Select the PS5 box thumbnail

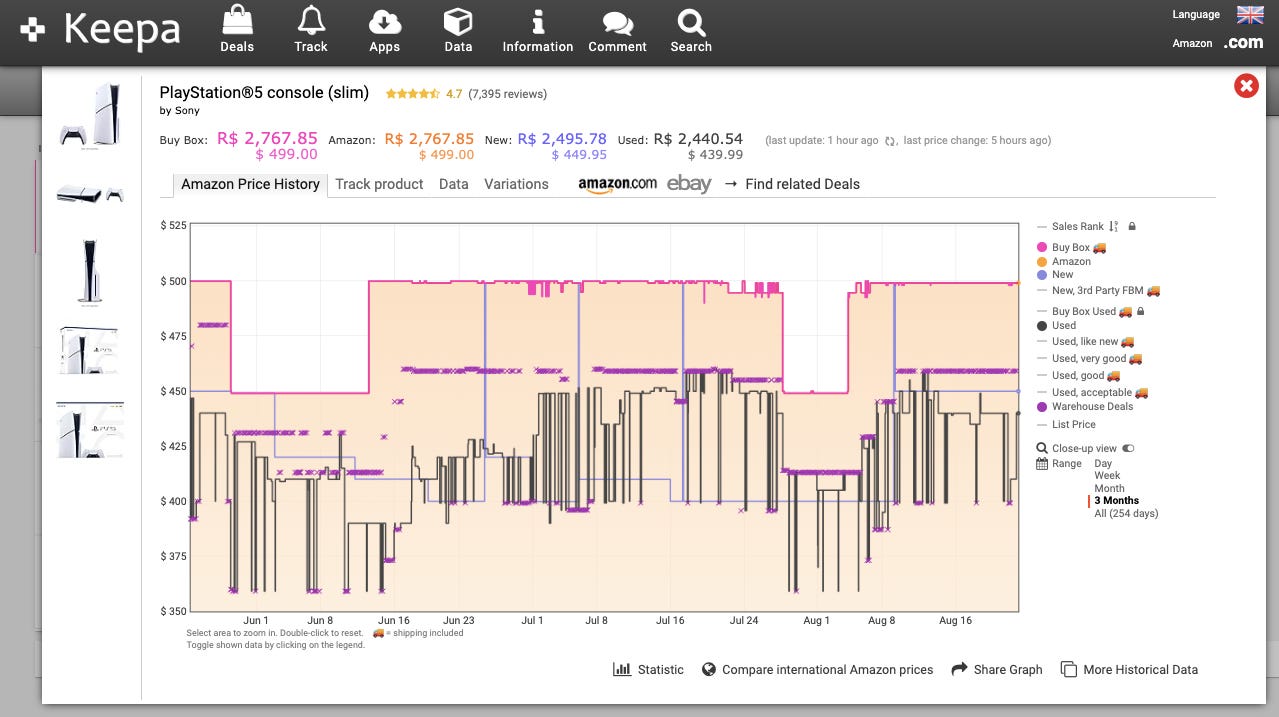pyautogui.click(x=91, y=349)
